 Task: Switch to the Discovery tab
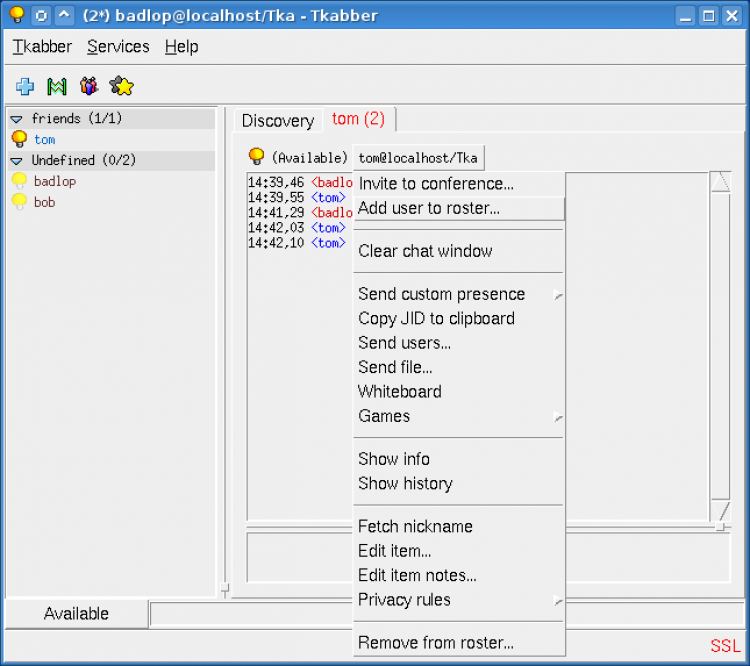(x=278, y=121)
